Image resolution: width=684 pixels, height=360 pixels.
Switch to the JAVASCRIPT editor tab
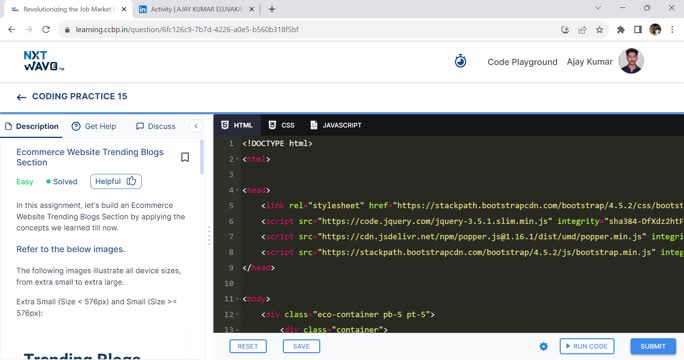(x=335, y=125)
